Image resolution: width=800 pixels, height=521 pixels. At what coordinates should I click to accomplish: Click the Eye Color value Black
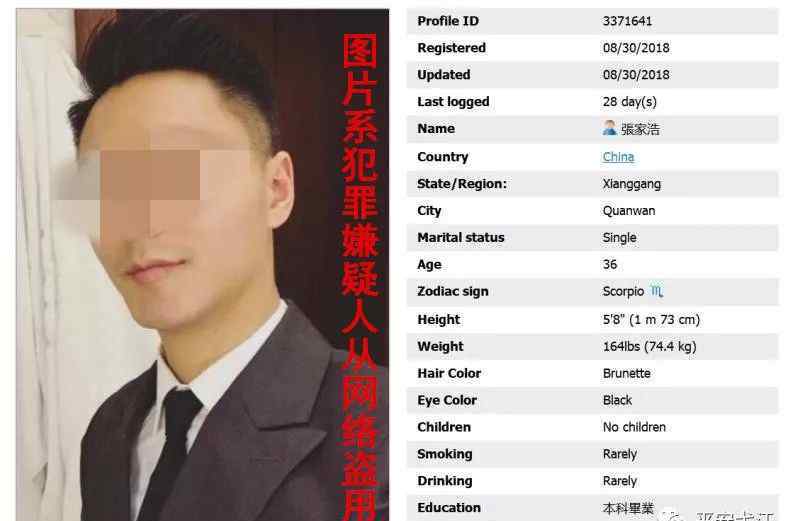(617, 400)
